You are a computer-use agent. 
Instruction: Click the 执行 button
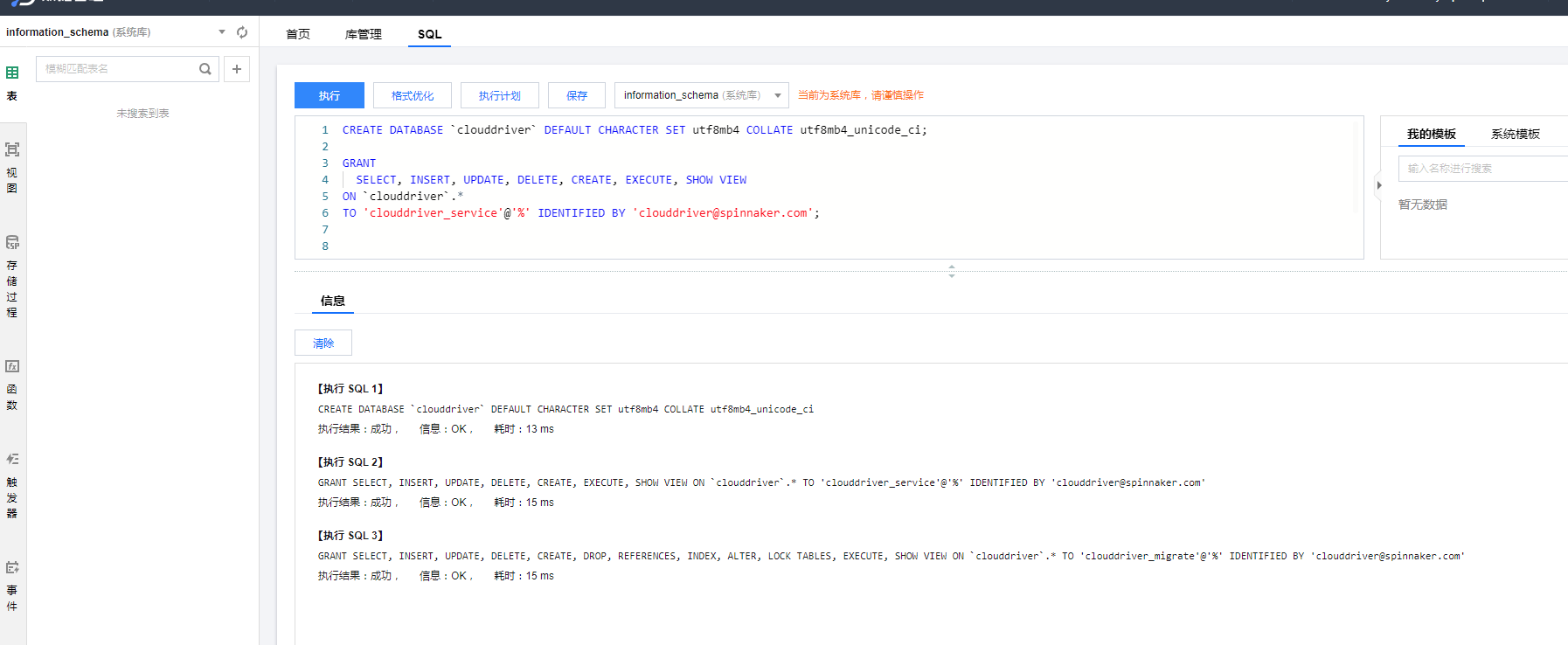coord(330,95)
